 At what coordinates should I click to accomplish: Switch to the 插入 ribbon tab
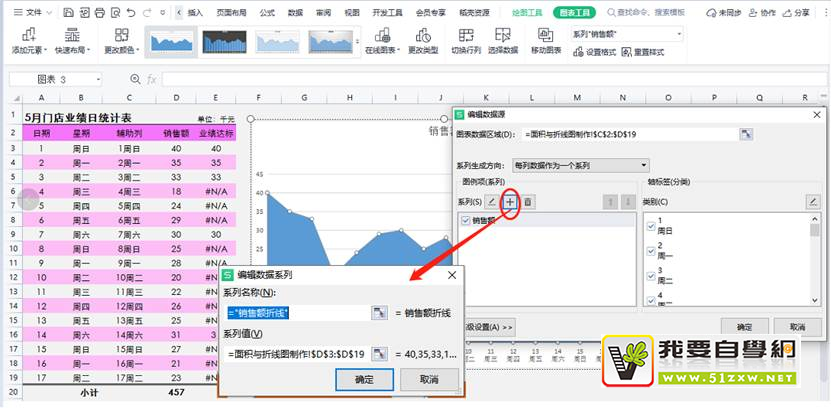pos(195,13)
